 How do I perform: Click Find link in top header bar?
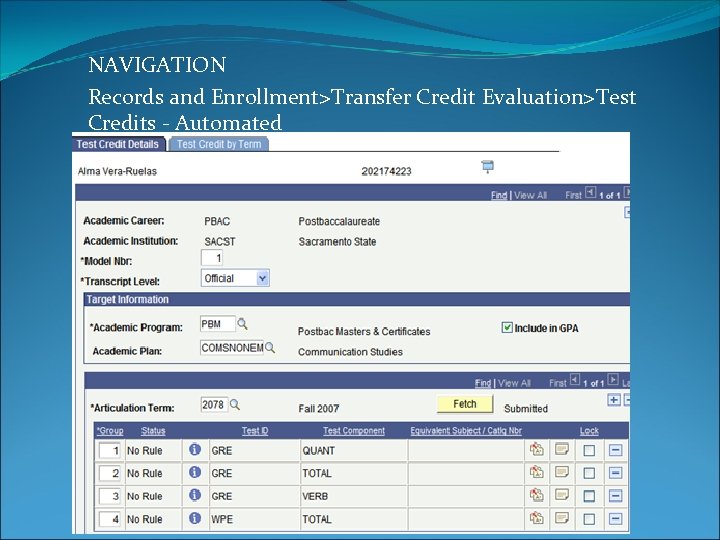pos(499,195)
